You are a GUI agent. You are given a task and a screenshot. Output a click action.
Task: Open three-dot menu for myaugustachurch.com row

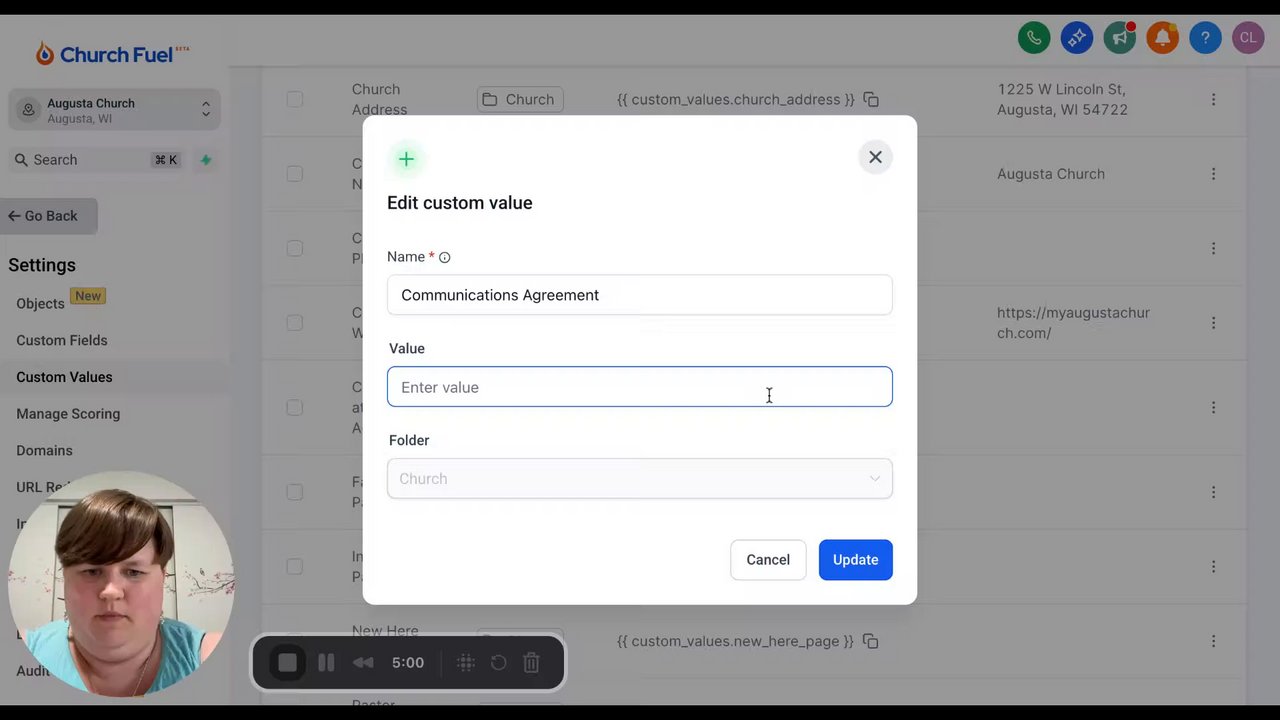point(1213,323)
